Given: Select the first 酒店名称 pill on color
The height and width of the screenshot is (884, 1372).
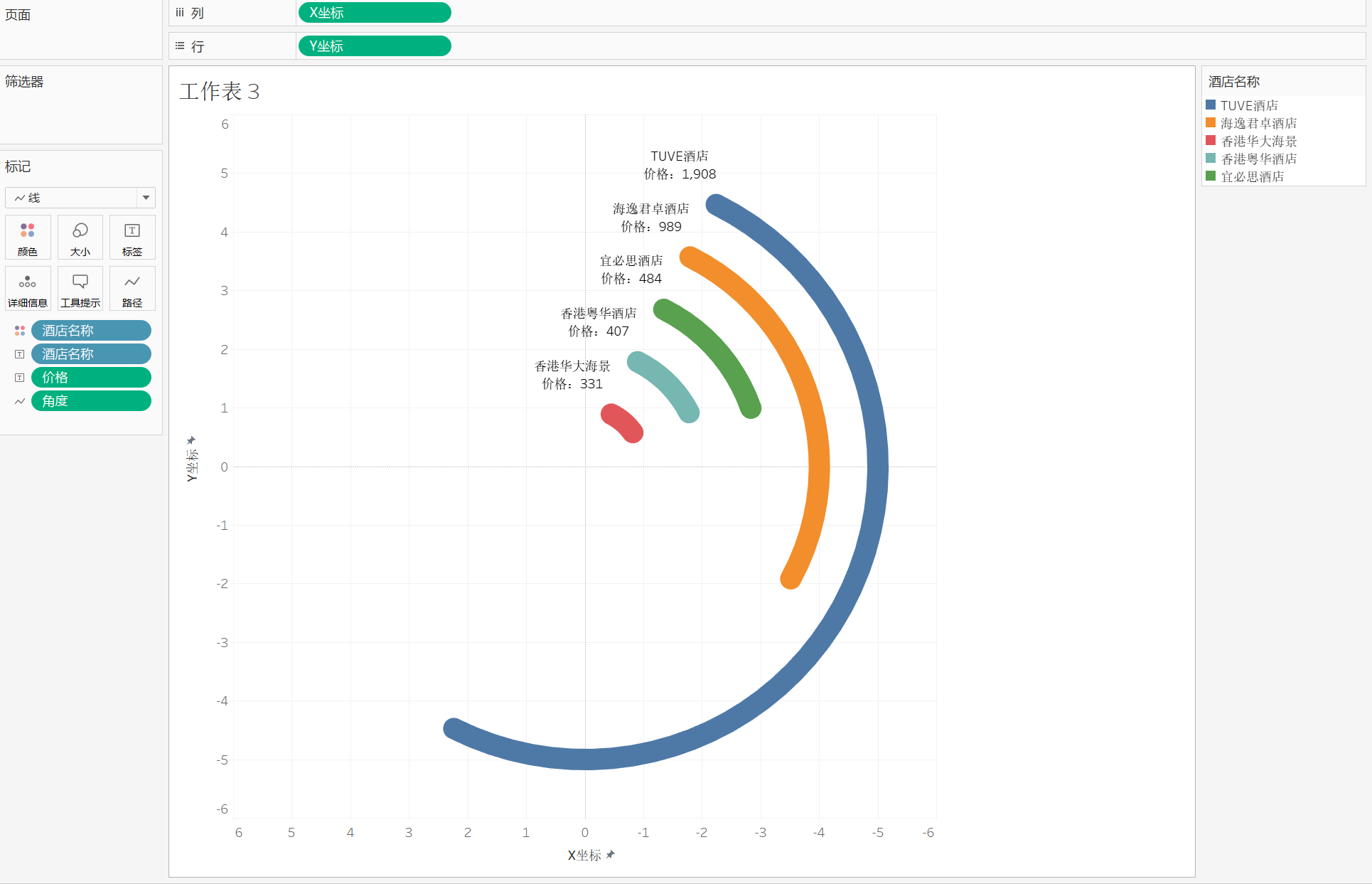Looking at the screenshot, I should click(x=91, y=331).
